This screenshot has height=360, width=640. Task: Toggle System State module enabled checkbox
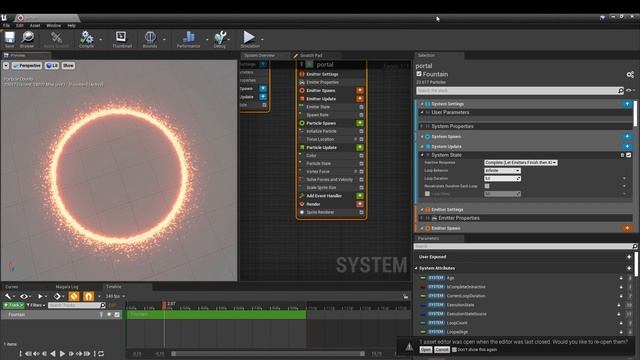[629, 155]
